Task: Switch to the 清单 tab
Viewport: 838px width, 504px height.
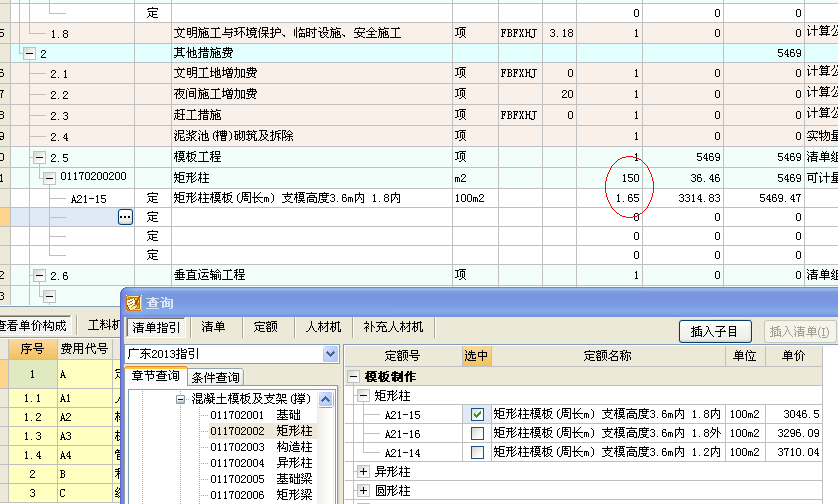Action: 213,327
